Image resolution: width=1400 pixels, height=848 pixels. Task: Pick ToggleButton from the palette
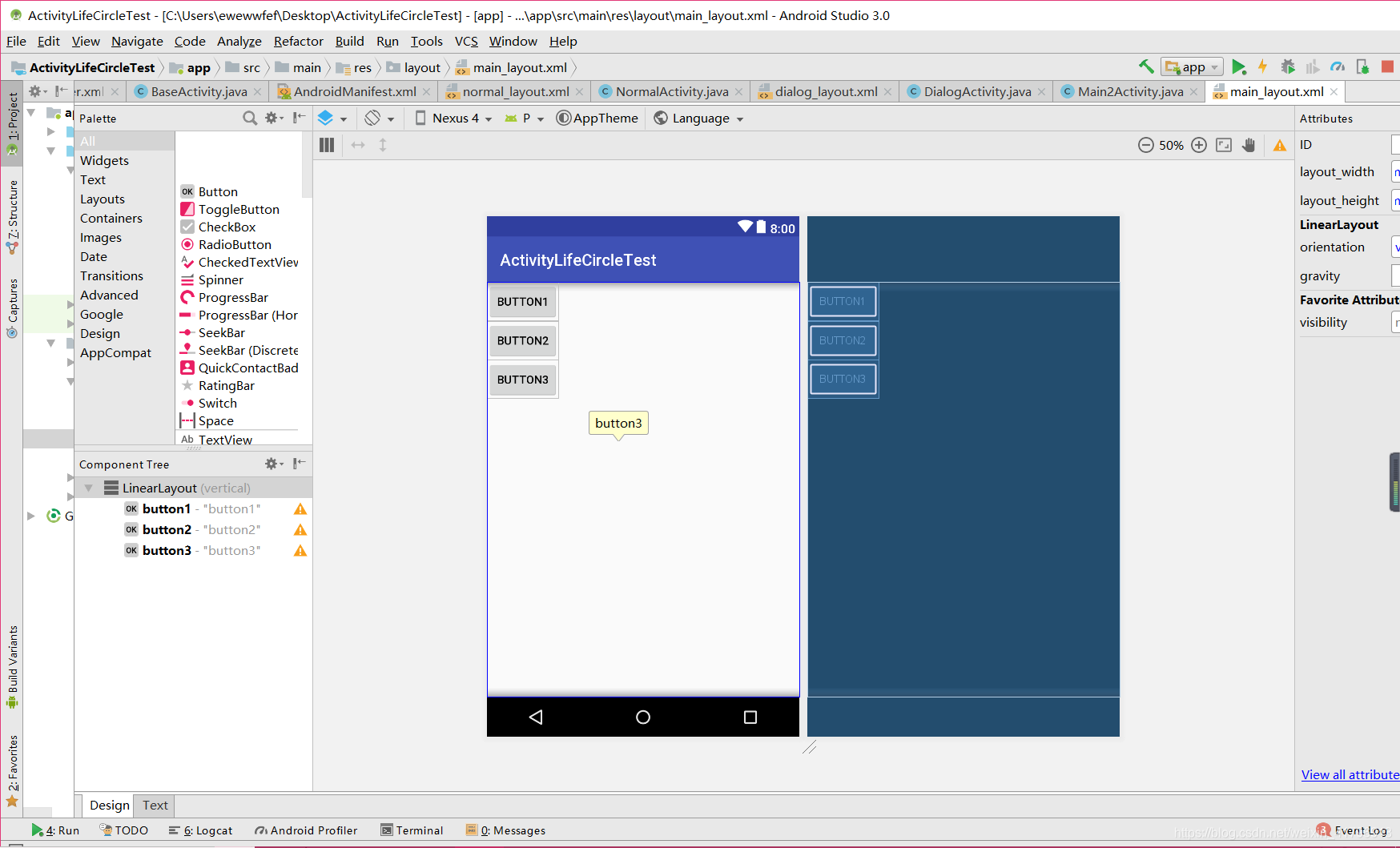point(239,210)
